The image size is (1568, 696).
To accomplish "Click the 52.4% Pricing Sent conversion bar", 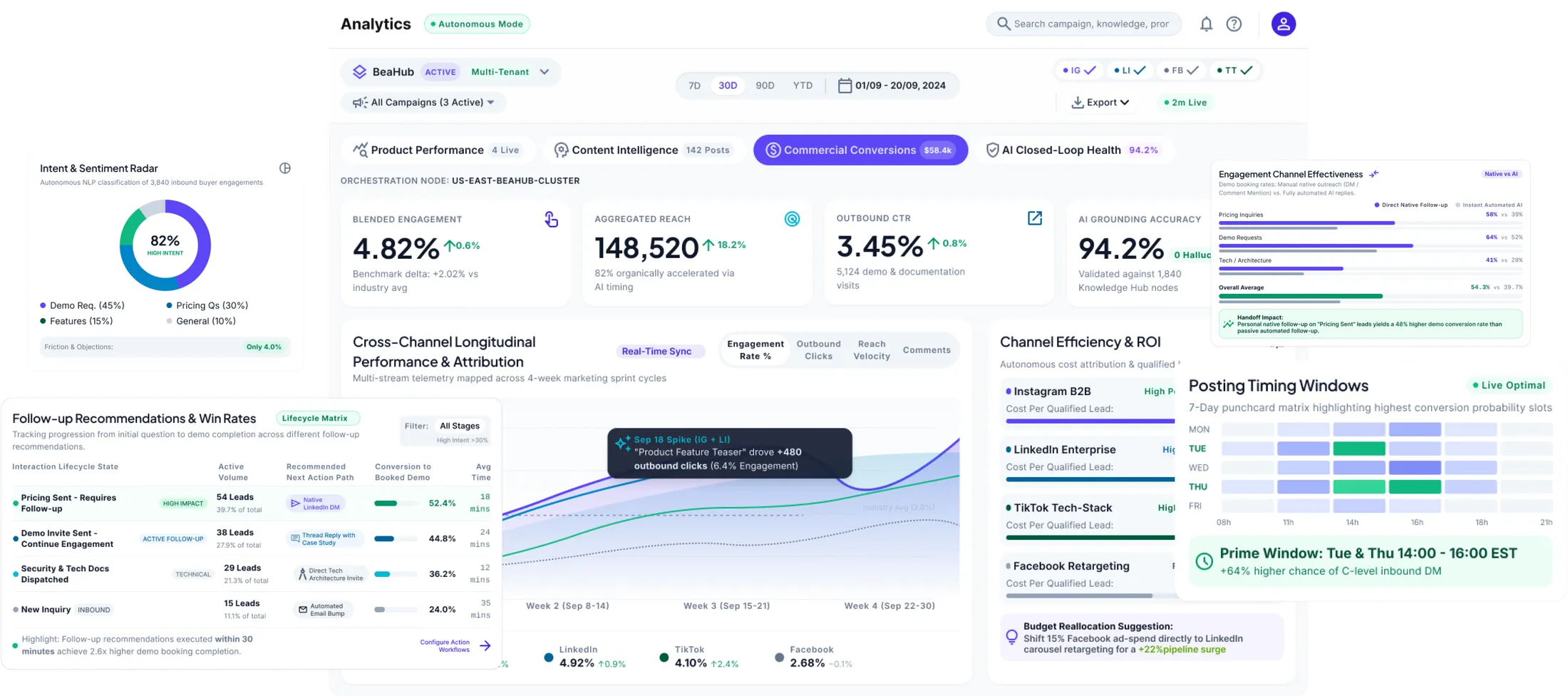I will (396, 503).
